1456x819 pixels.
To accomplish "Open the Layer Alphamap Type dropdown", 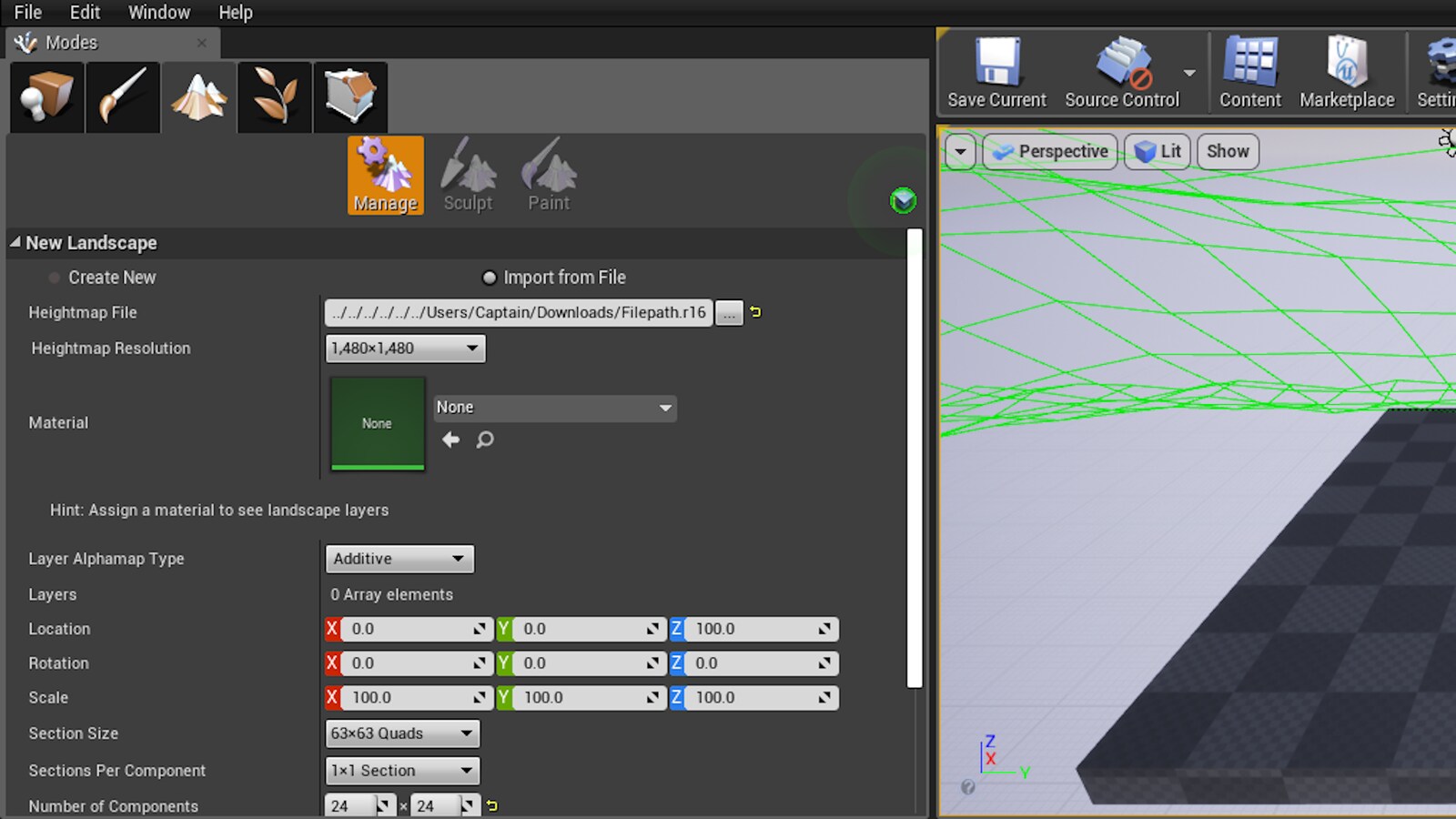I will point(399,559).
